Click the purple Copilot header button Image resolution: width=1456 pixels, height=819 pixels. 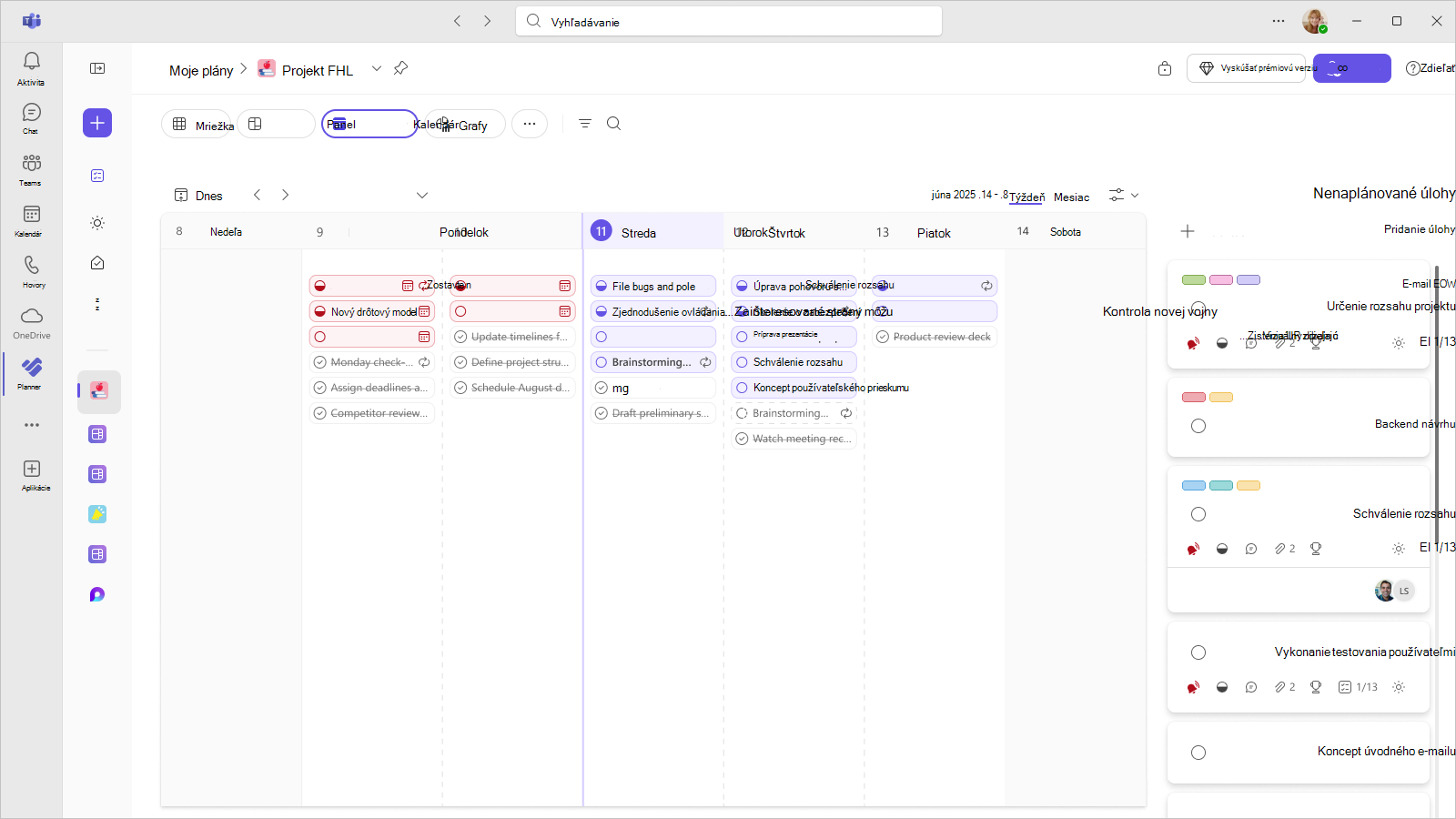(1351, 68)
